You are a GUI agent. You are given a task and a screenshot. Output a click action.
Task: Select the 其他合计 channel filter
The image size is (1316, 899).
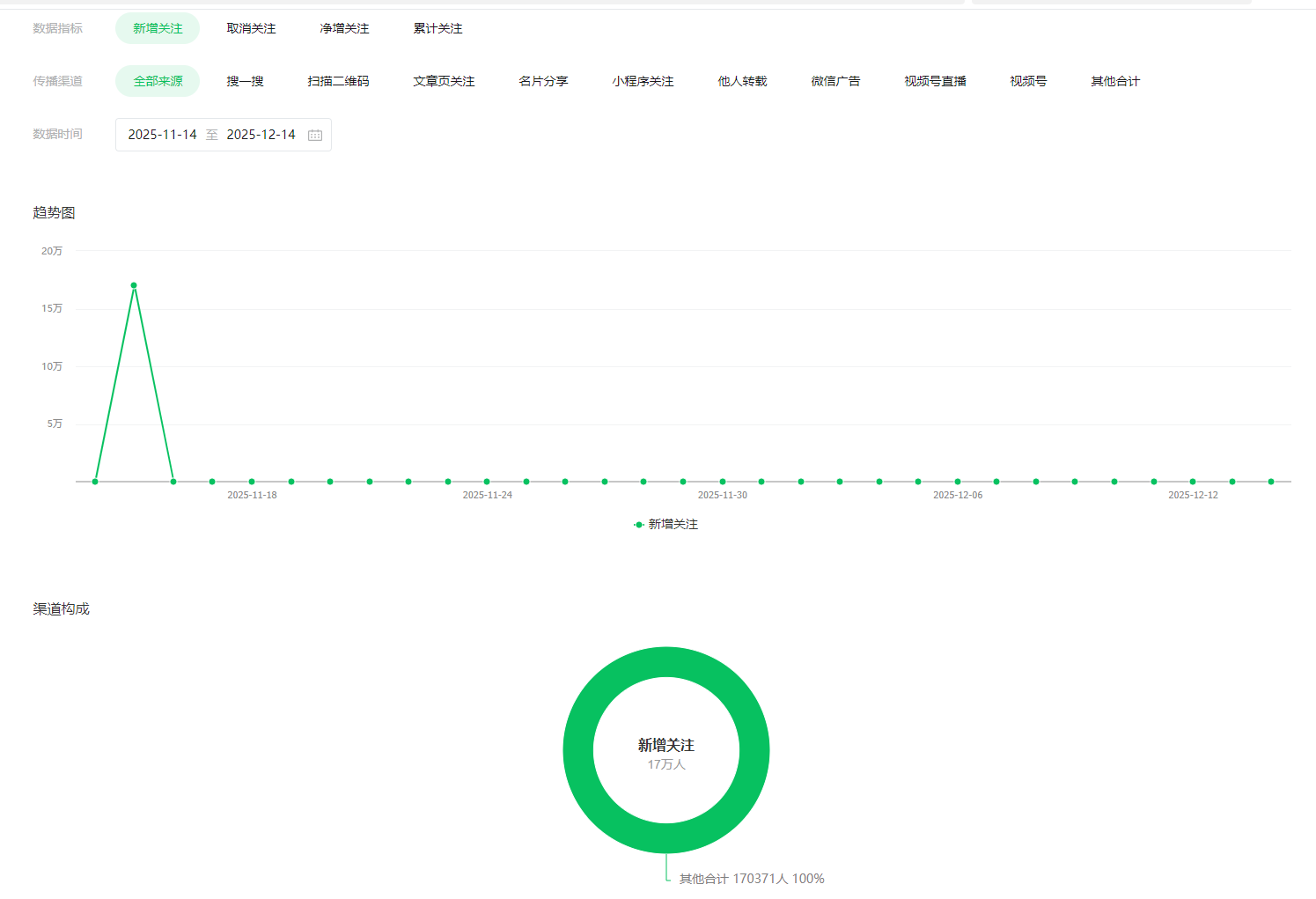[x=1115, y=81]
